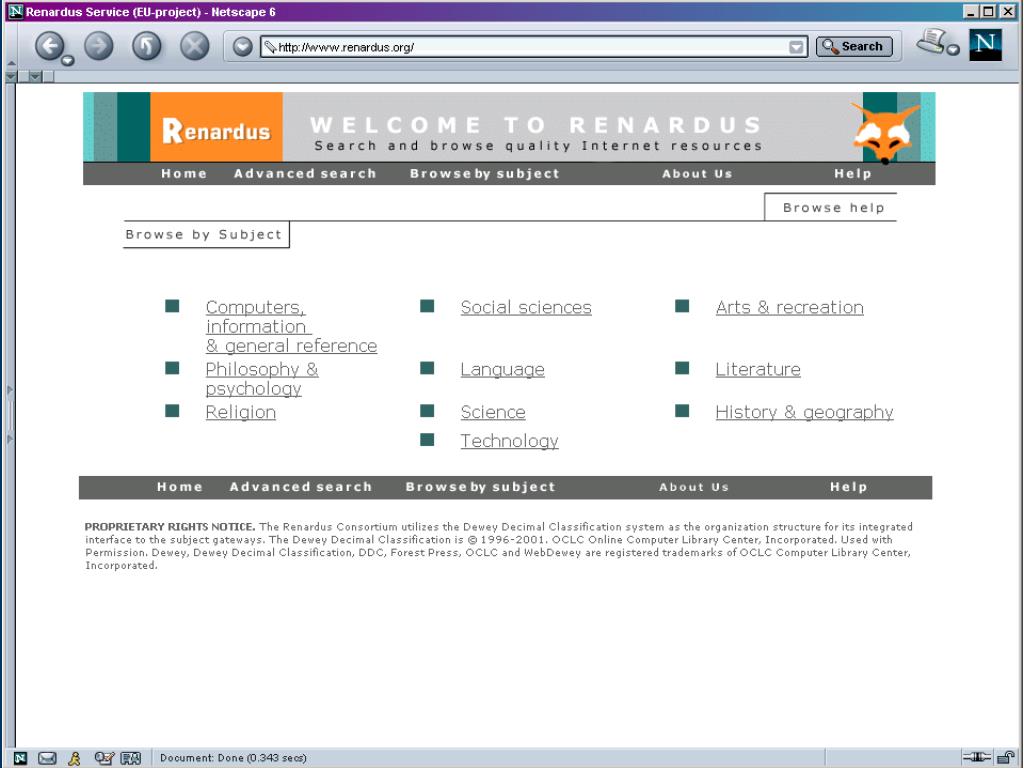The height and width of the screenshot is (768, 1024).
Task: Click the Netscape window title bar icon
Action: (15, 11)
